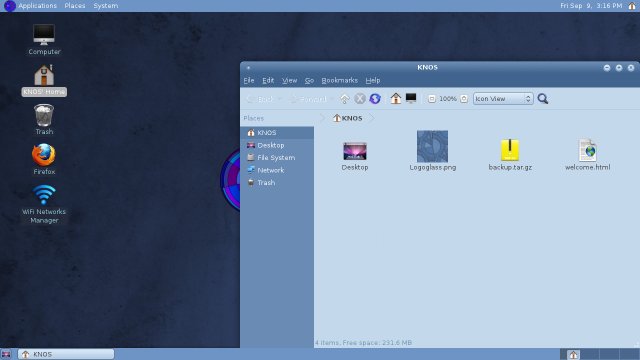Open the File menu

[249, 80]
